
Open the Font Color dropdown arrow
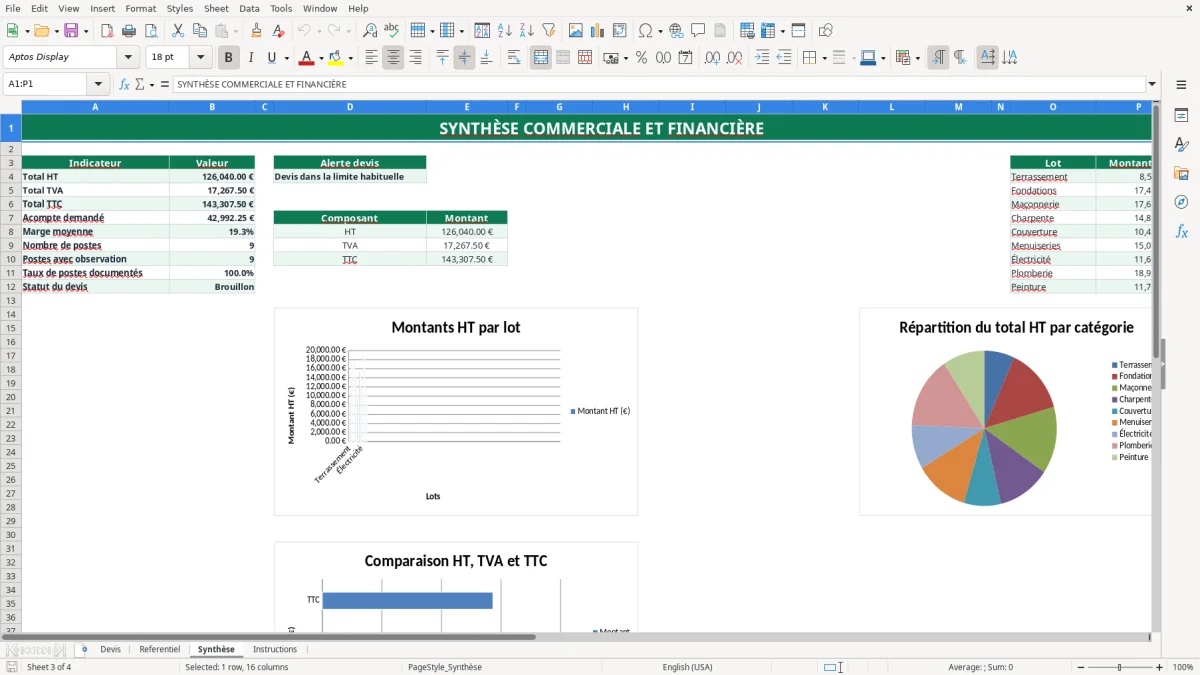coord(321,58)
